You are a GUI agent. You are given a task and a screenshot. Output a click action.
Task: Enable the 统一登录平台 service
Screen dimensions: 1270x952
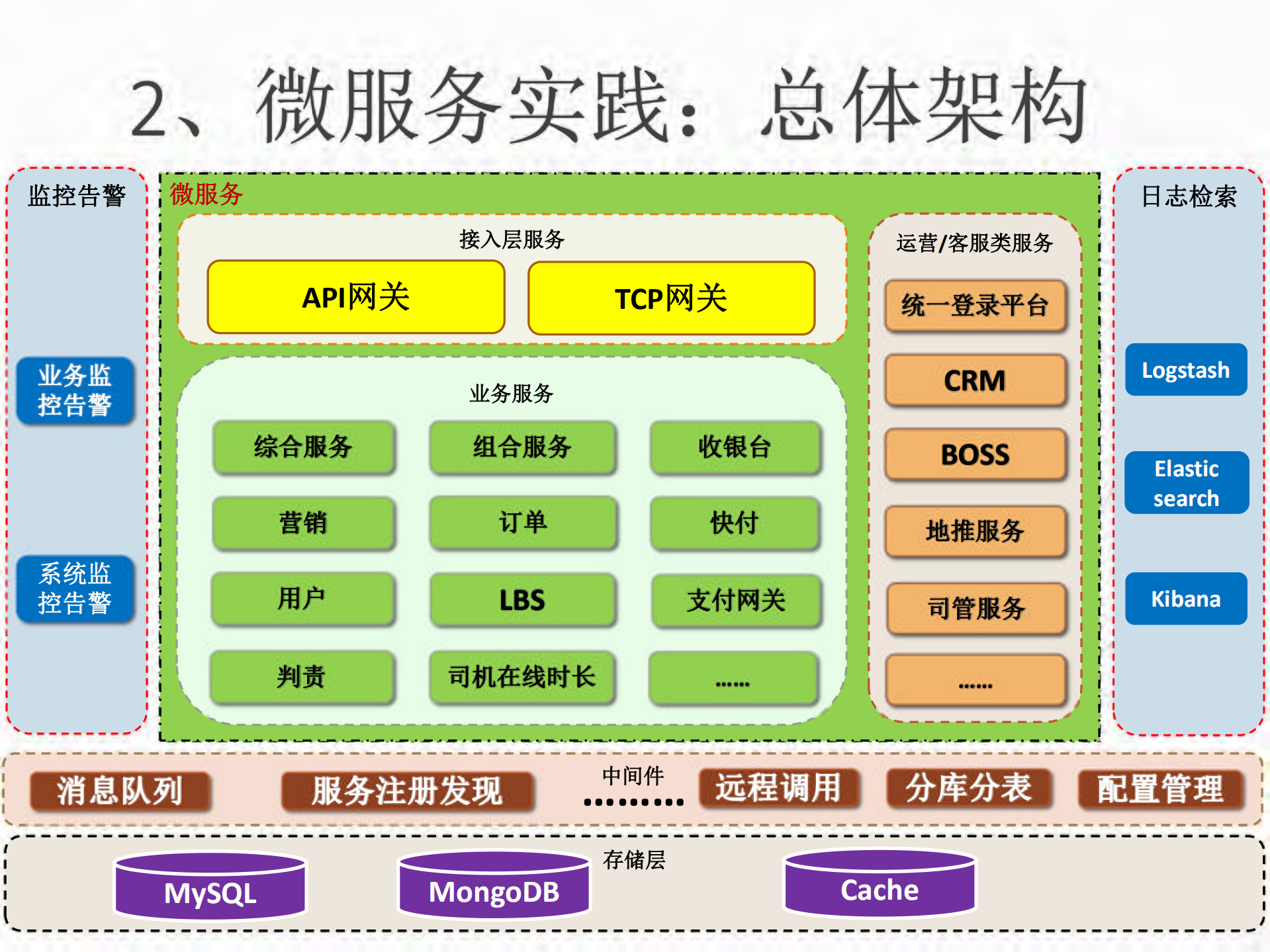tap(975, 306)
